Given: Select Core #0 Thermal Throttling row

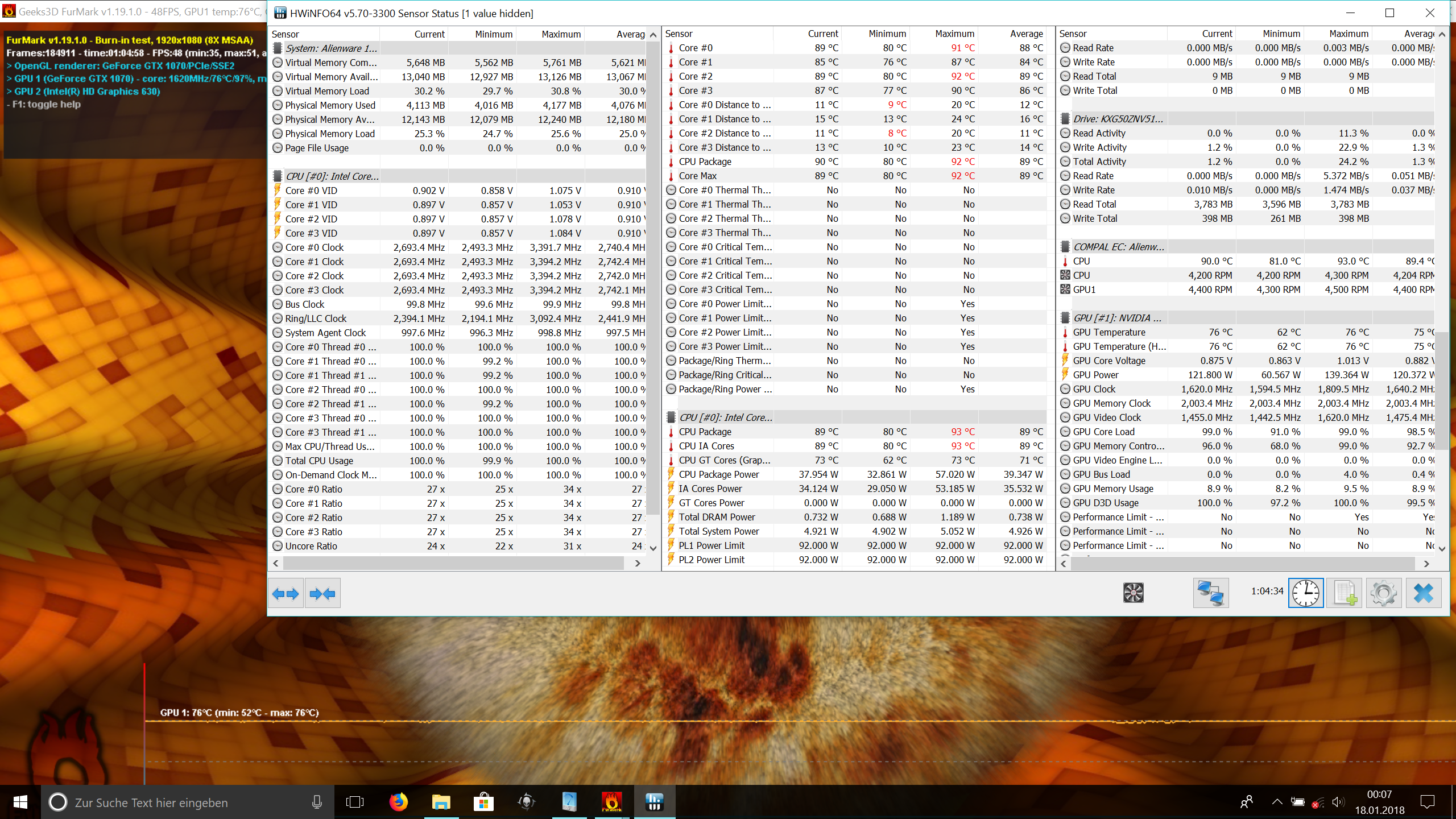Looking at the screenshot, I should 855,190.
